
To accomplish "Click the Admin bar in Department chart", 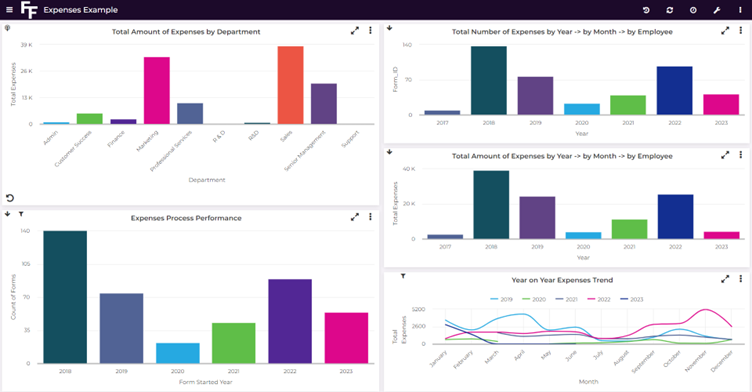I will point(56,123).
